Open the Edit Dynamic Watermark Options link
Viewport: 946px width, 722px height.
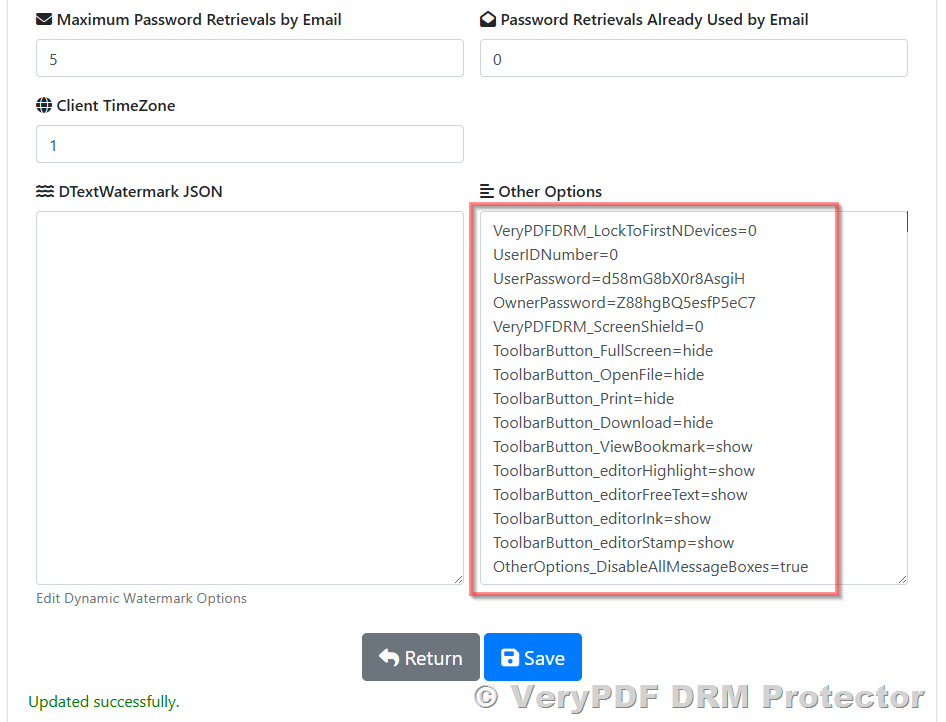(x=141, y=599)
